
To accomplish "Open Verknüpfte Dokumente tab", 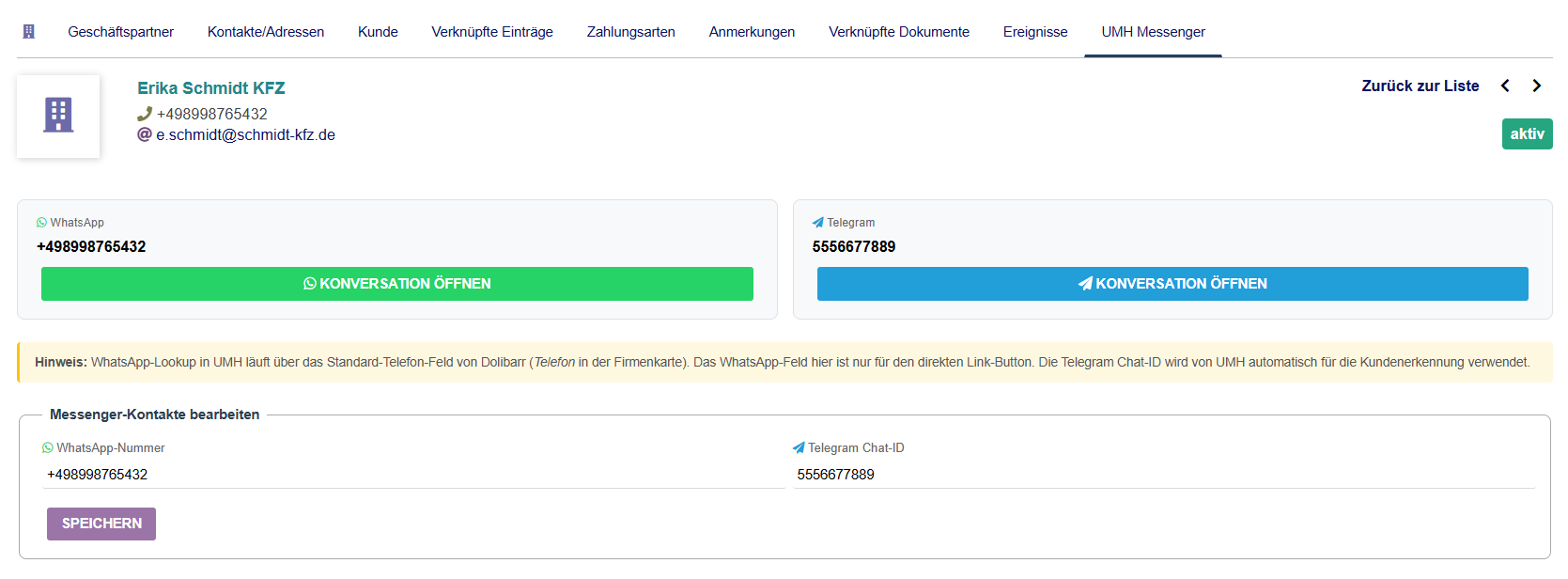I will point(899,32).
